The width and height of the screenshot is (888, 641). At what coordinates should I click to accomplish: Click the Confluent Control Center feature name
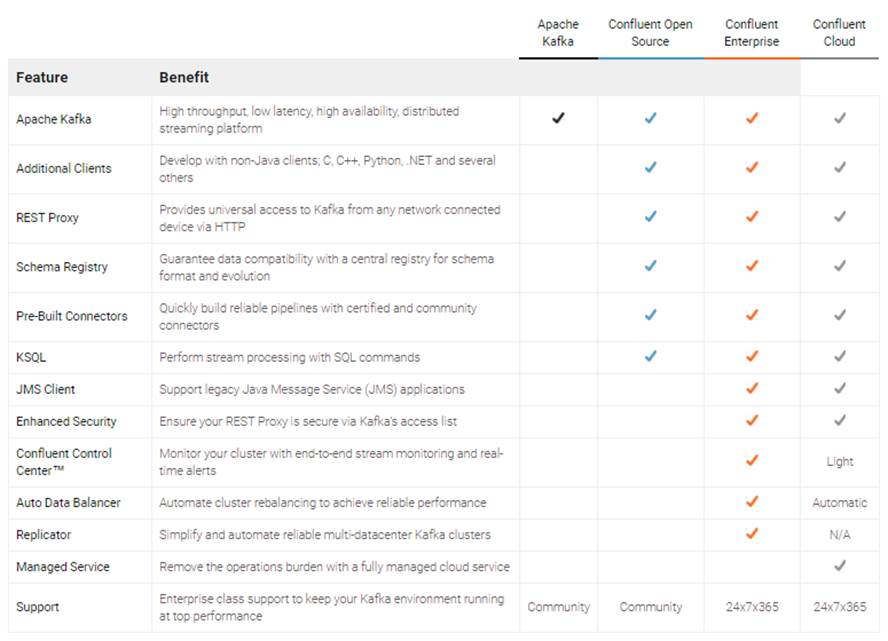(x=64, y=461)
